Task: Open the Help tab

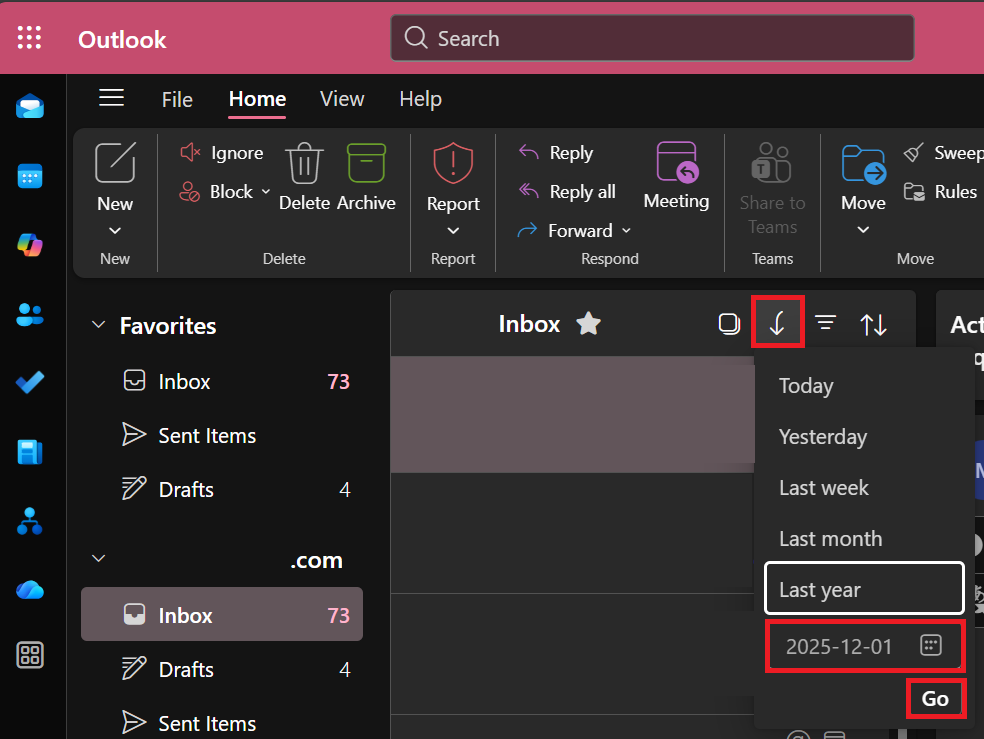Action: point(420,99)
